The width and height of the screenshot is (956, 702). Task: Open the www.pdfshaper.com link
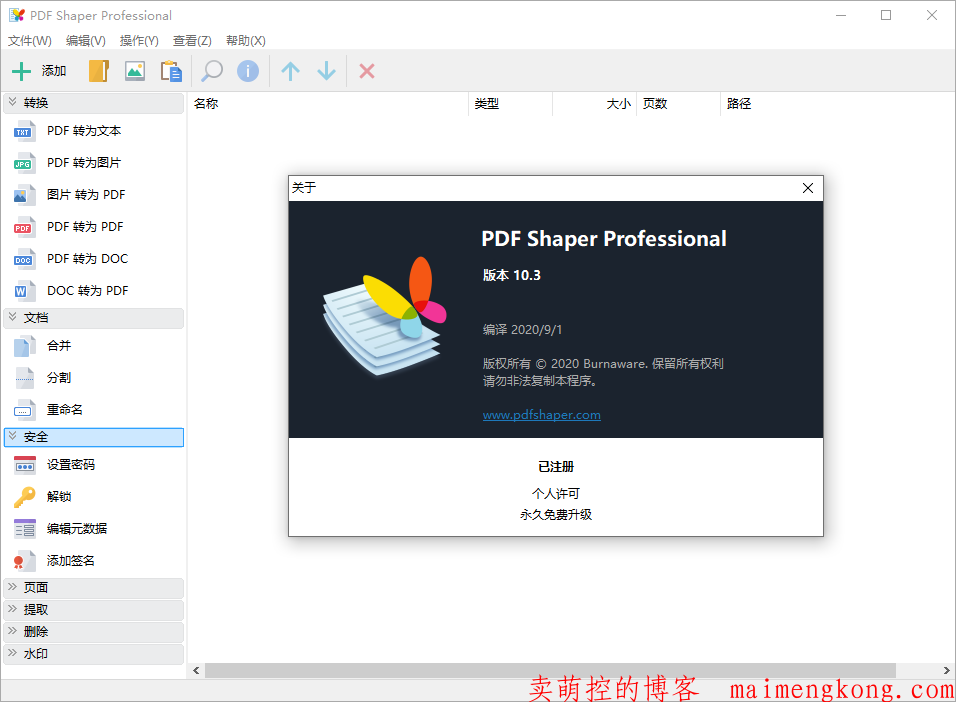[x=541, y=415]
